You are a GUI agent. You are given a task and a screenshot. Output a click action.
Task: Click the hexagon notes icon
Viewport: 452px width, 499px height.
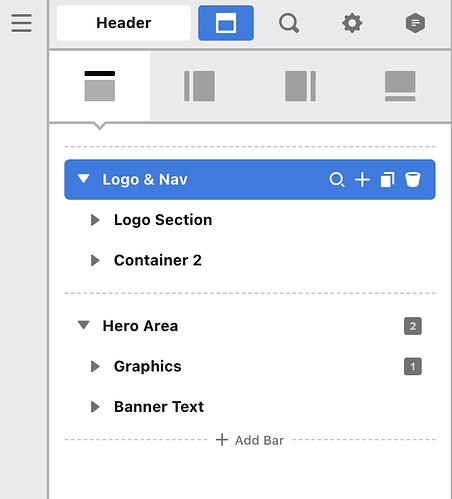(x=415, y=23)
